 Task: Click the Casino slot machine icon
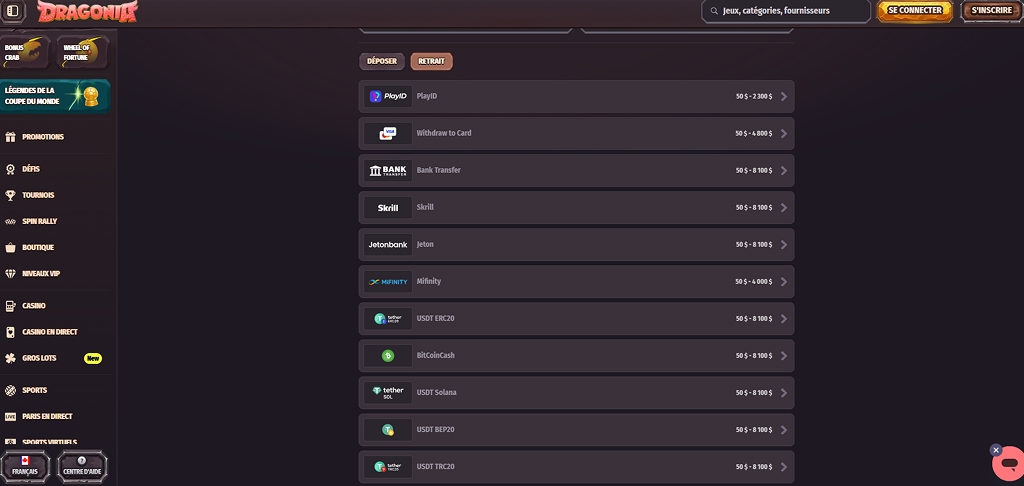pyautogui.click(x=10, y=306)
